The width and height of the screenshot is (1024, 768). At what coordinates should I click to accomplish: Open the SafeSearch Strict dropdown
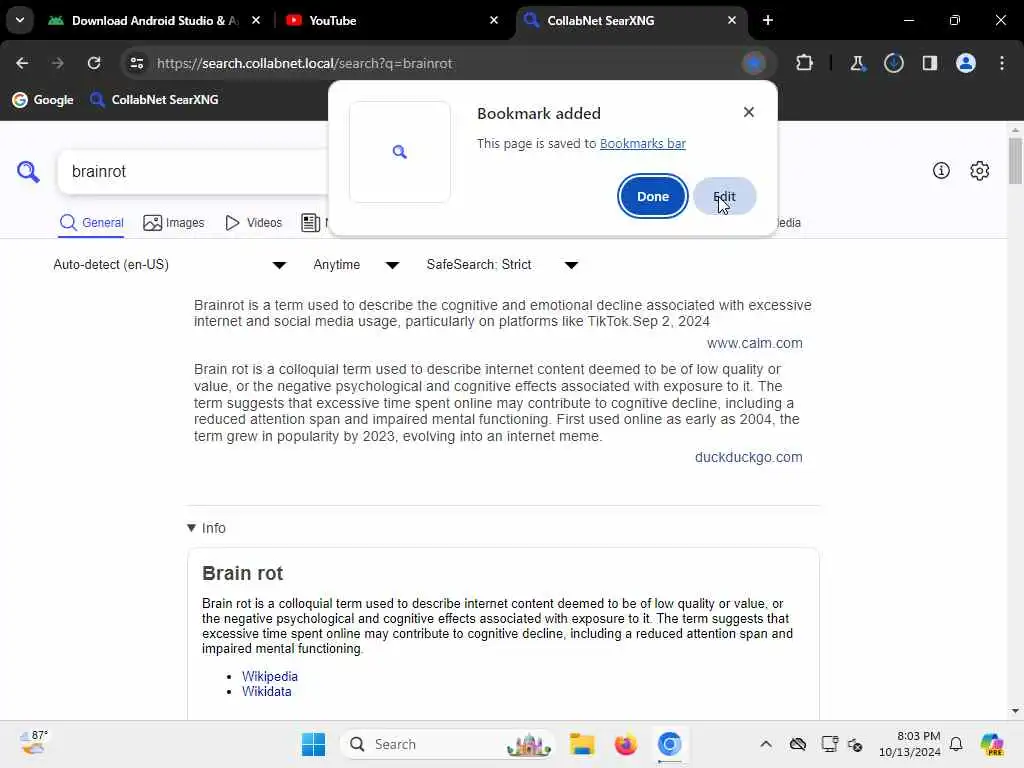click(x=503, y=264)
